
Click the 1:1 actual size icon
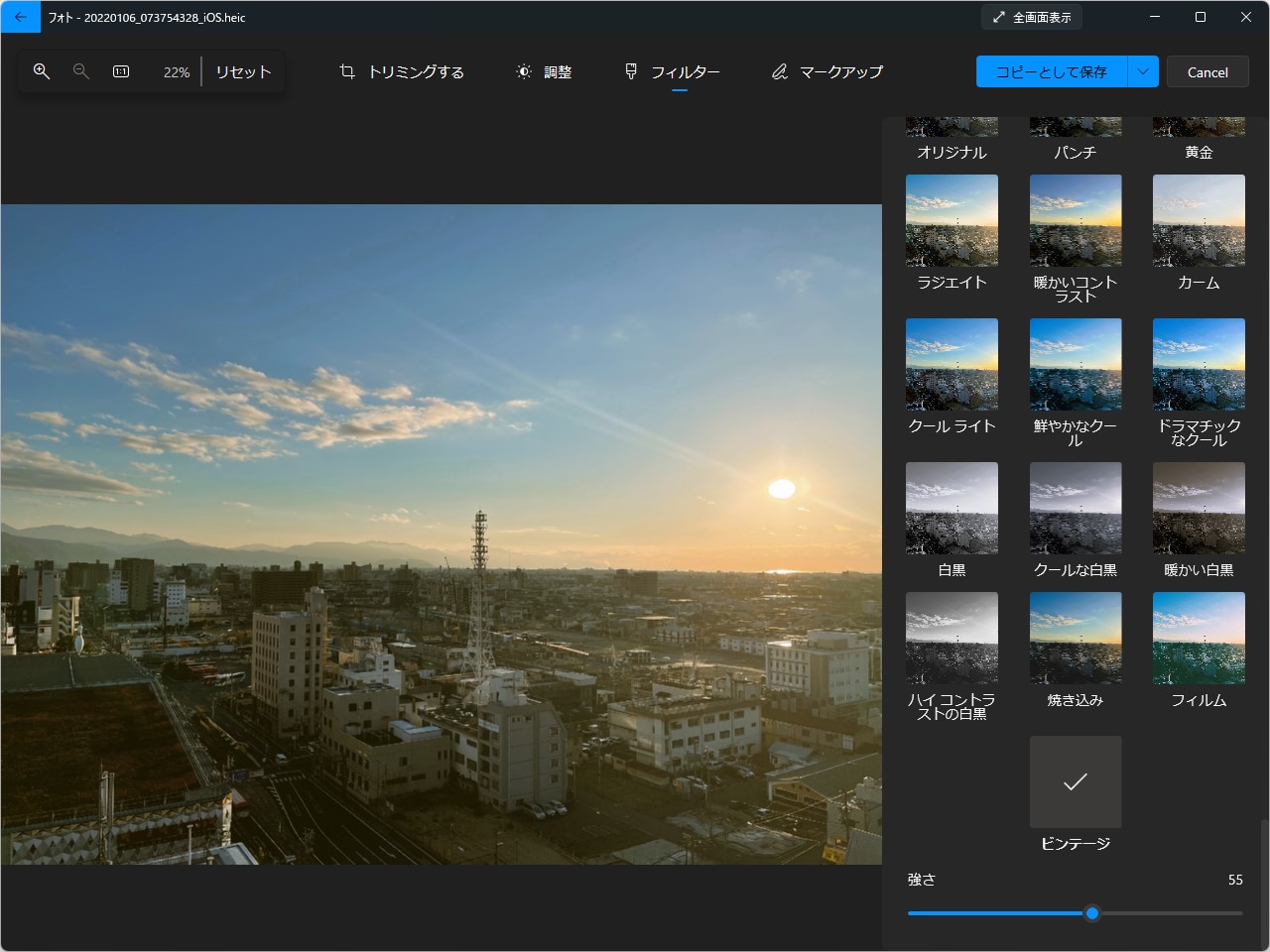click(121, 71)
